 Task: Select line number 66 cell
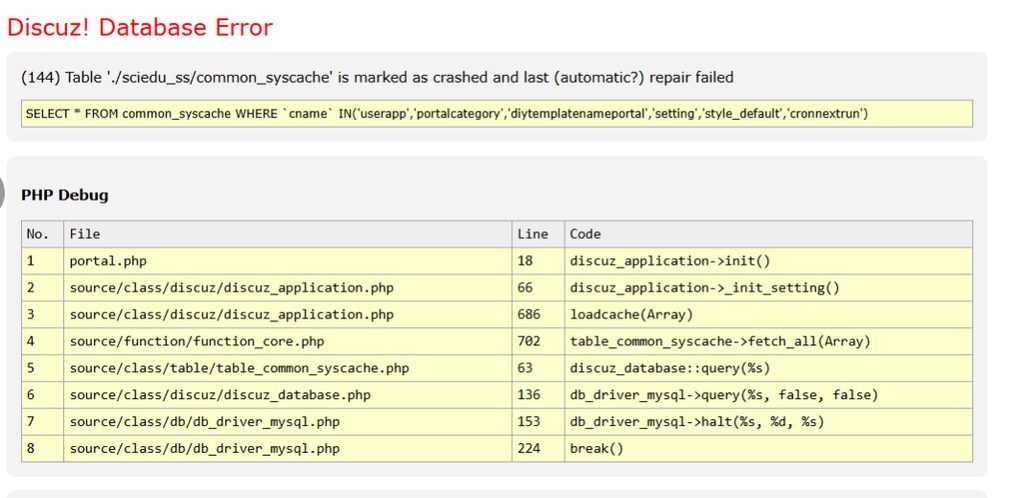pyautogui.click(x=538, y=288)
